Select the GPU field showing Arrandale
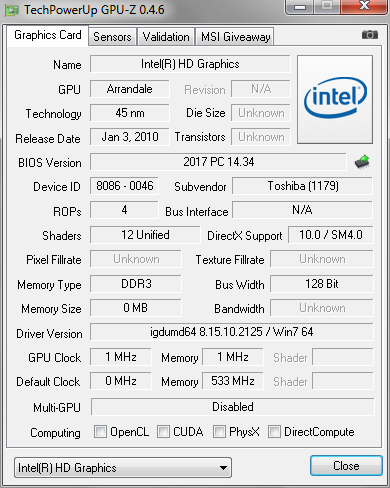390x488 pixels. (x=130, y=89)
